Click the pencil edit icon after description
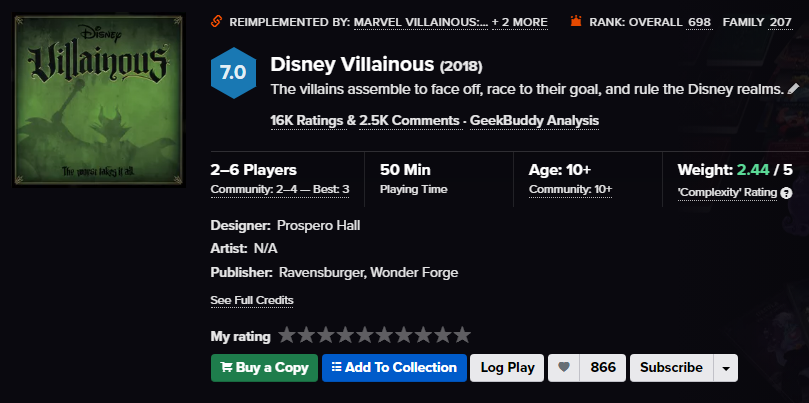809x403 pixels. click(793, 89)
